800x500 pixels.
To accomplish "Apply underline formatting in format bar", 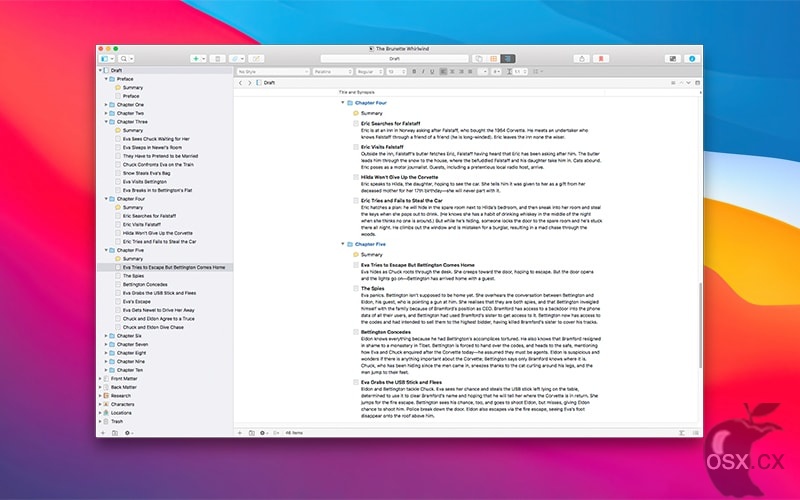I will point(432,71).
